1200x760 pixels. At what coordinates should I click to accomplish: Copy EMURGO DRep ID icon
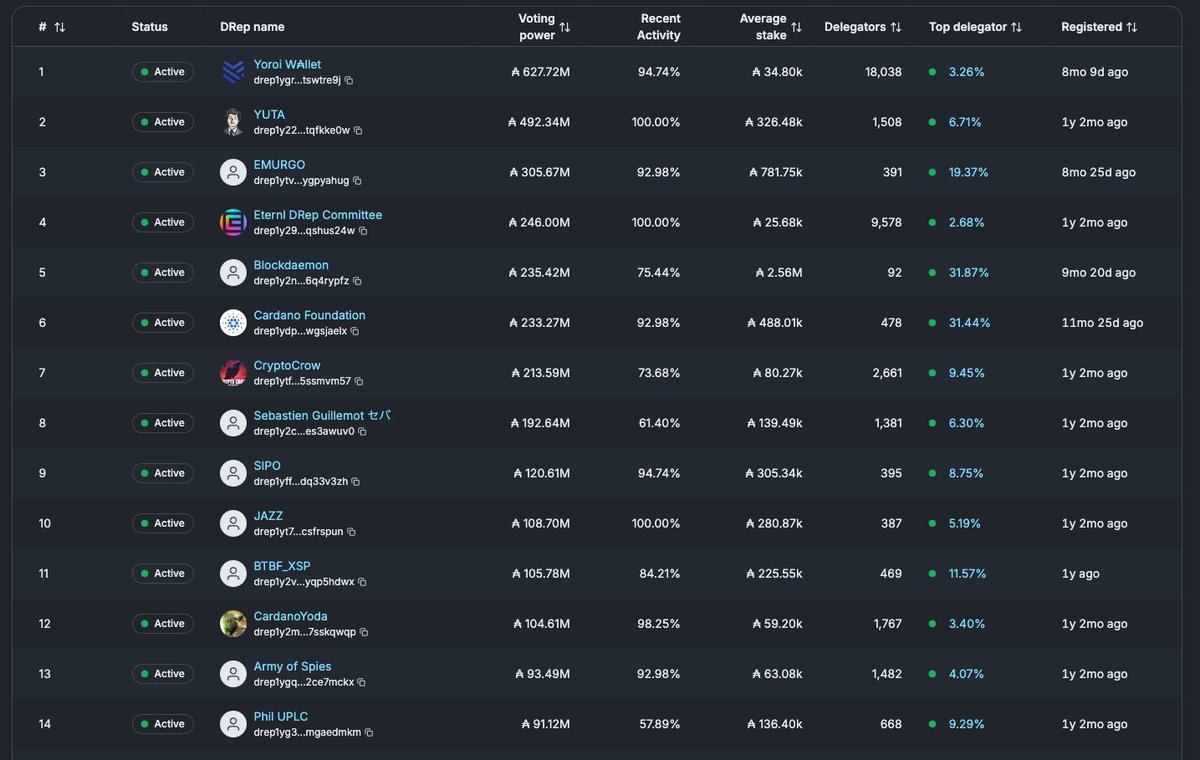pos(357,181)
